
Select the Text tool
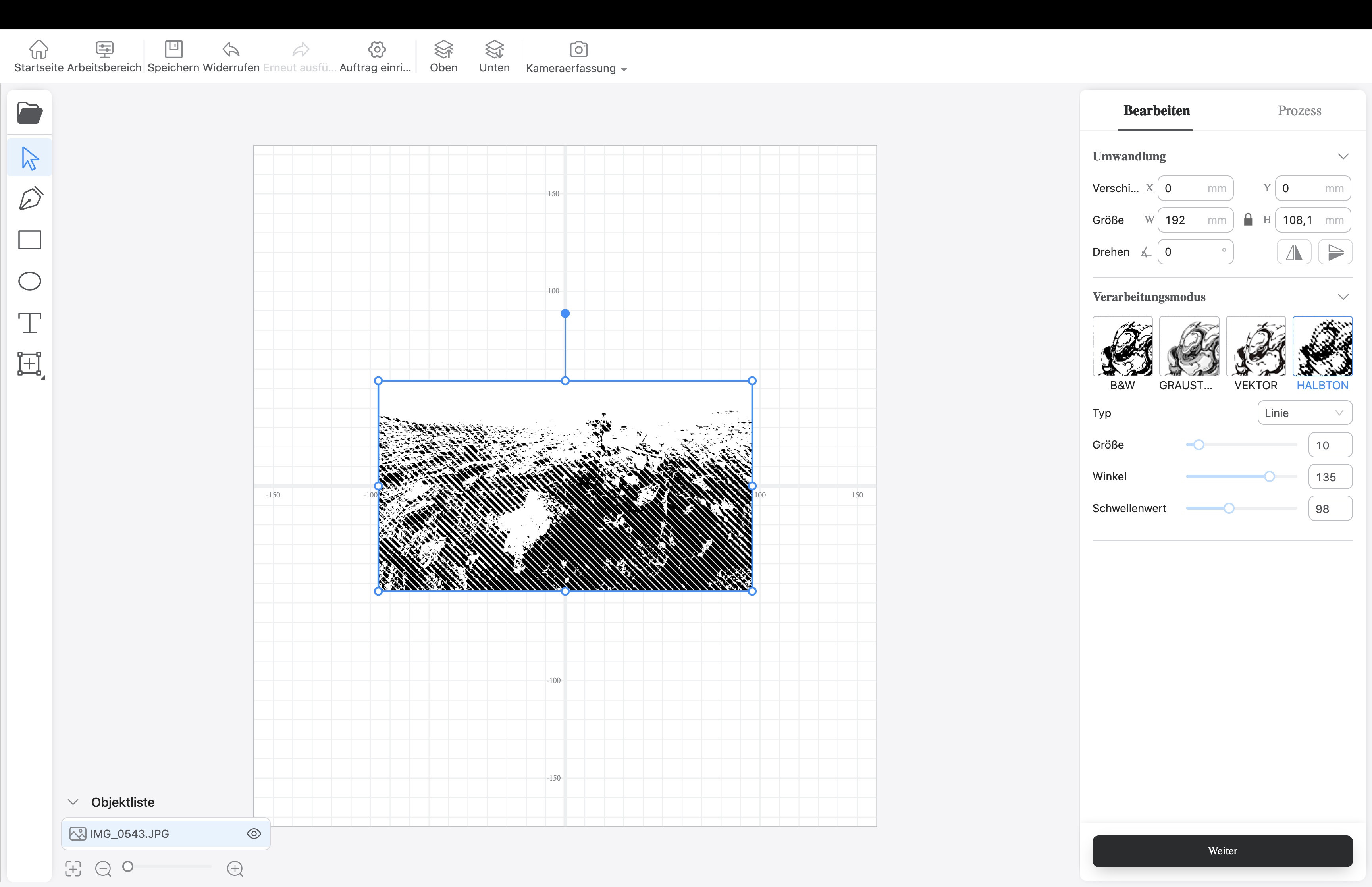click(x=30, y=322)
